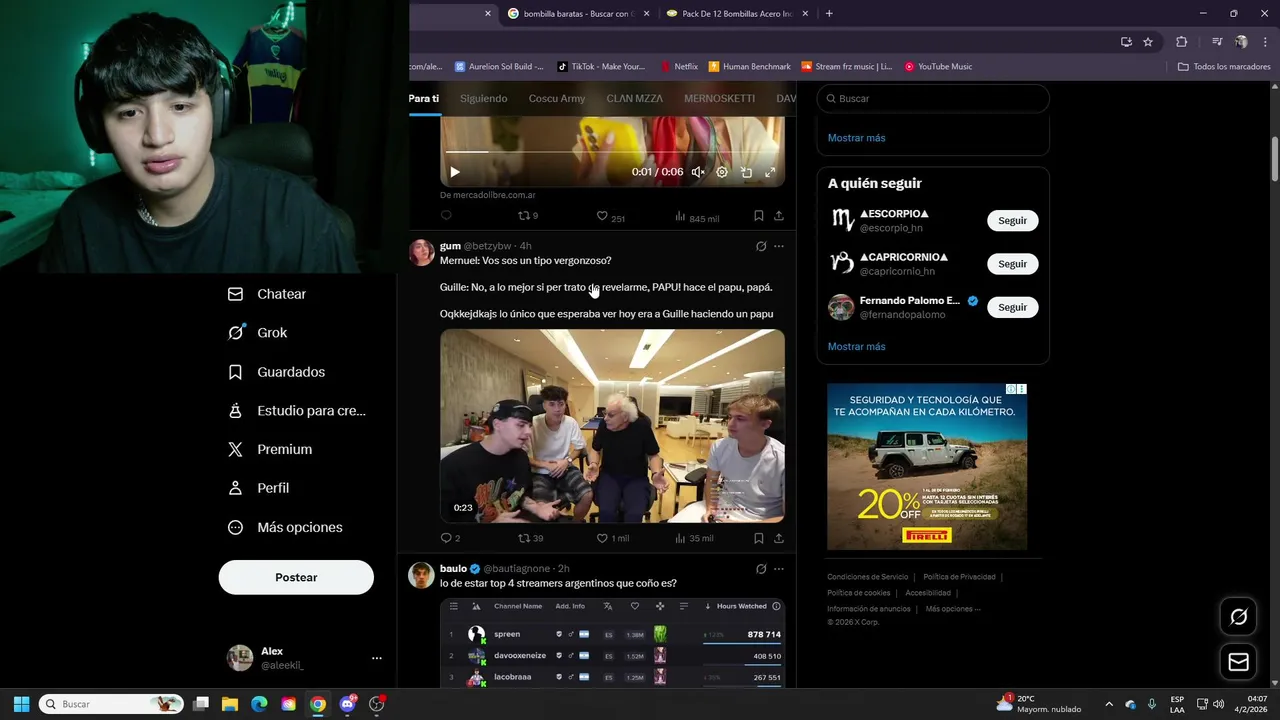This screenshot has height=720, width=1280.
Task: Follow the ESCORPIO account
Action: click(1012, 220)
